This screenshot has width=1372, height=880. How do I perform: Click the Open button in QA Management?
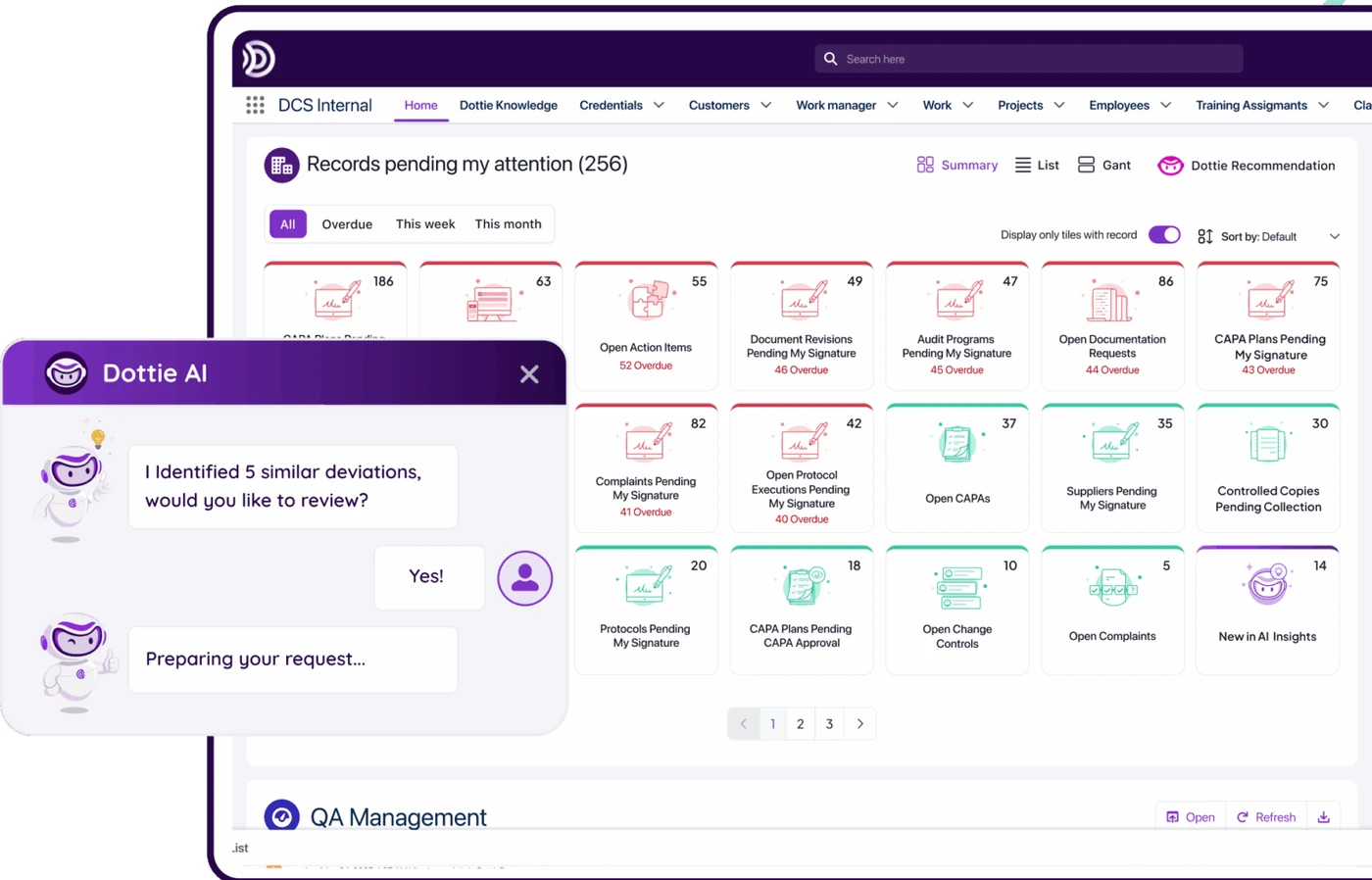coord(1191,817)
